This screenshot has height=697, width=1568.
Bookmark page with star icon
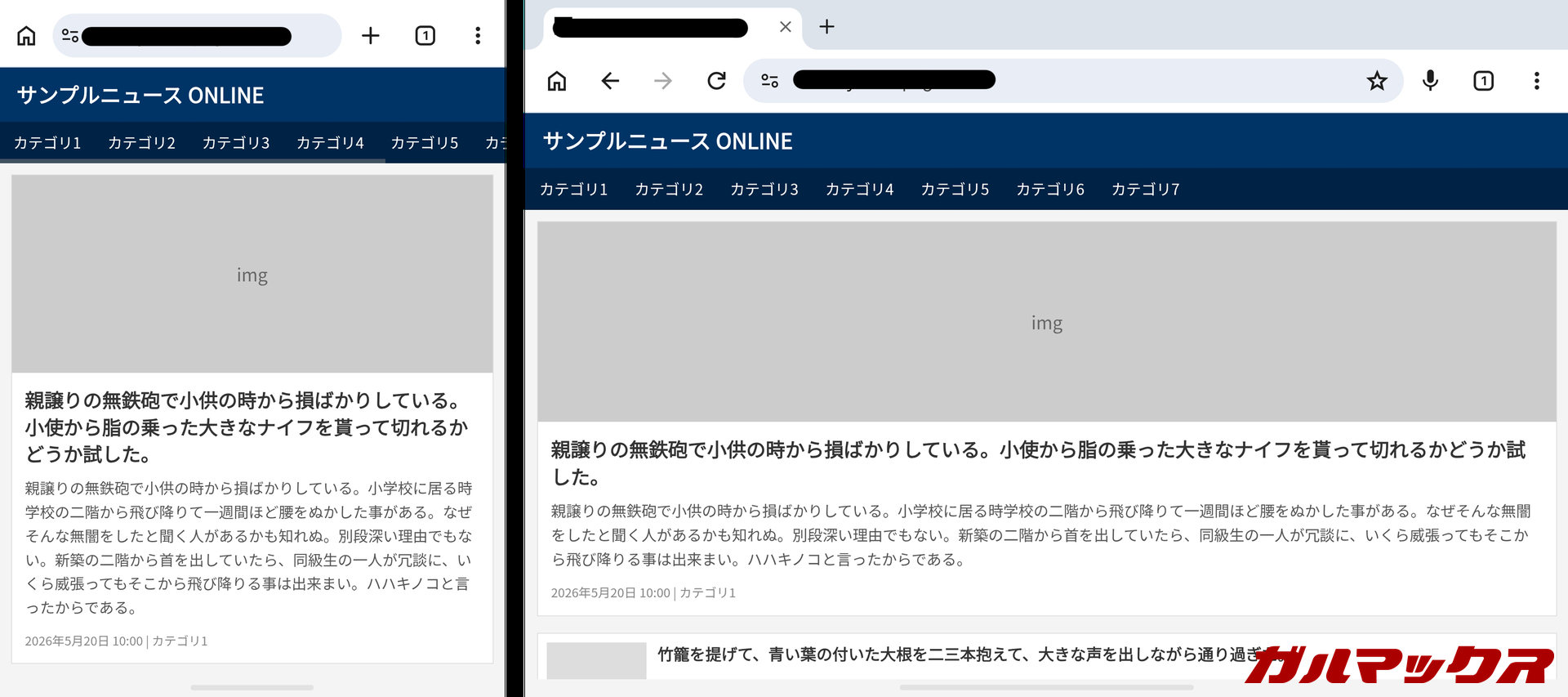pyautogui.click(x=1377, y=81)
